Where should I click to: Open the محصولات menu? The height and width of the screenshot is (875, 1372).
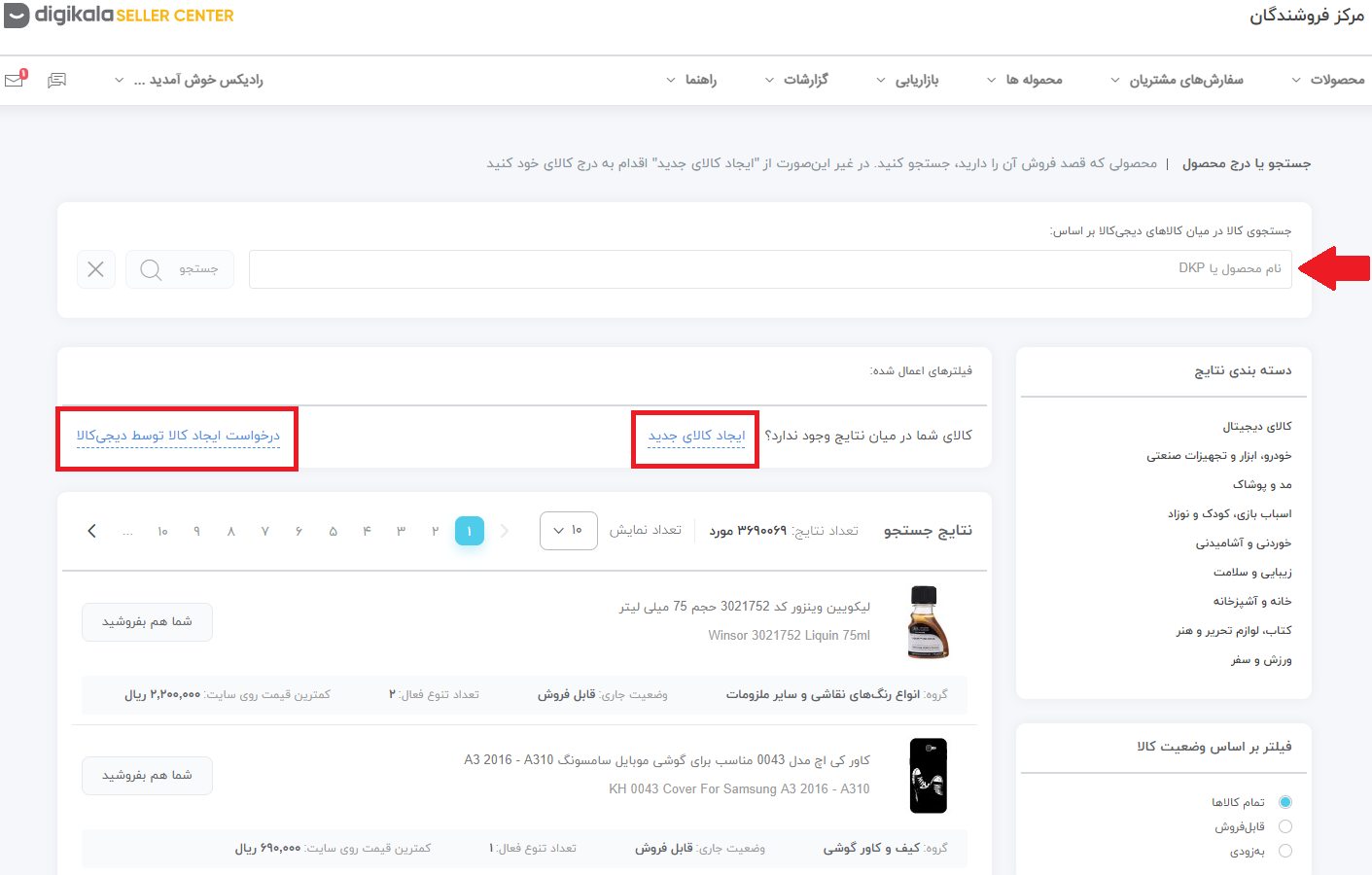(1328, 80)
